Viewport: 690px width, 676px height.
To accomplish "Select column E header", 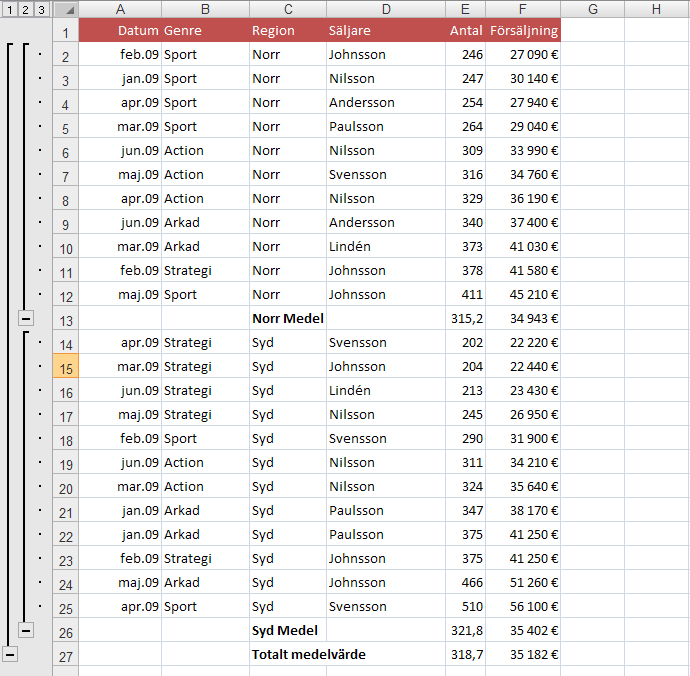I will pos(466,9).
